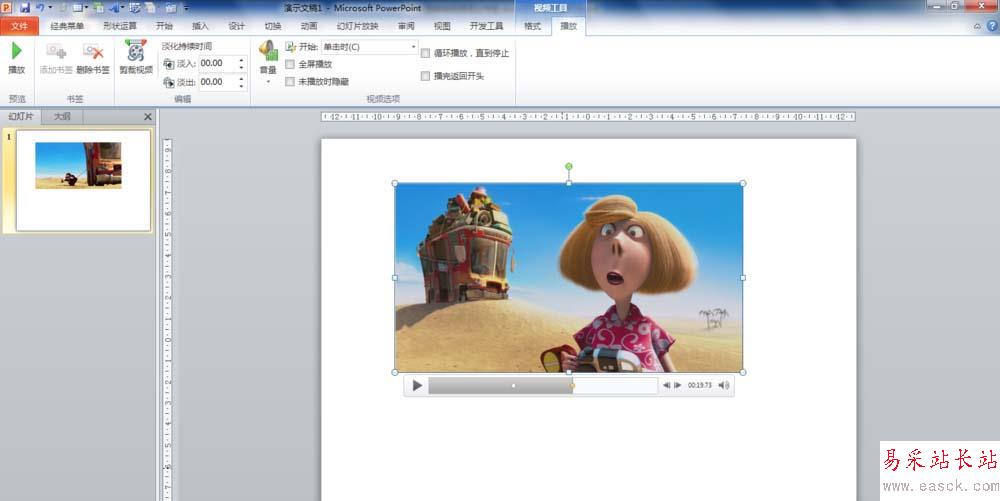This screenshot has width=1000, height=501.
Task: Decrease Fade In (淡入) spinner value
Action: [x=241, y=67]
